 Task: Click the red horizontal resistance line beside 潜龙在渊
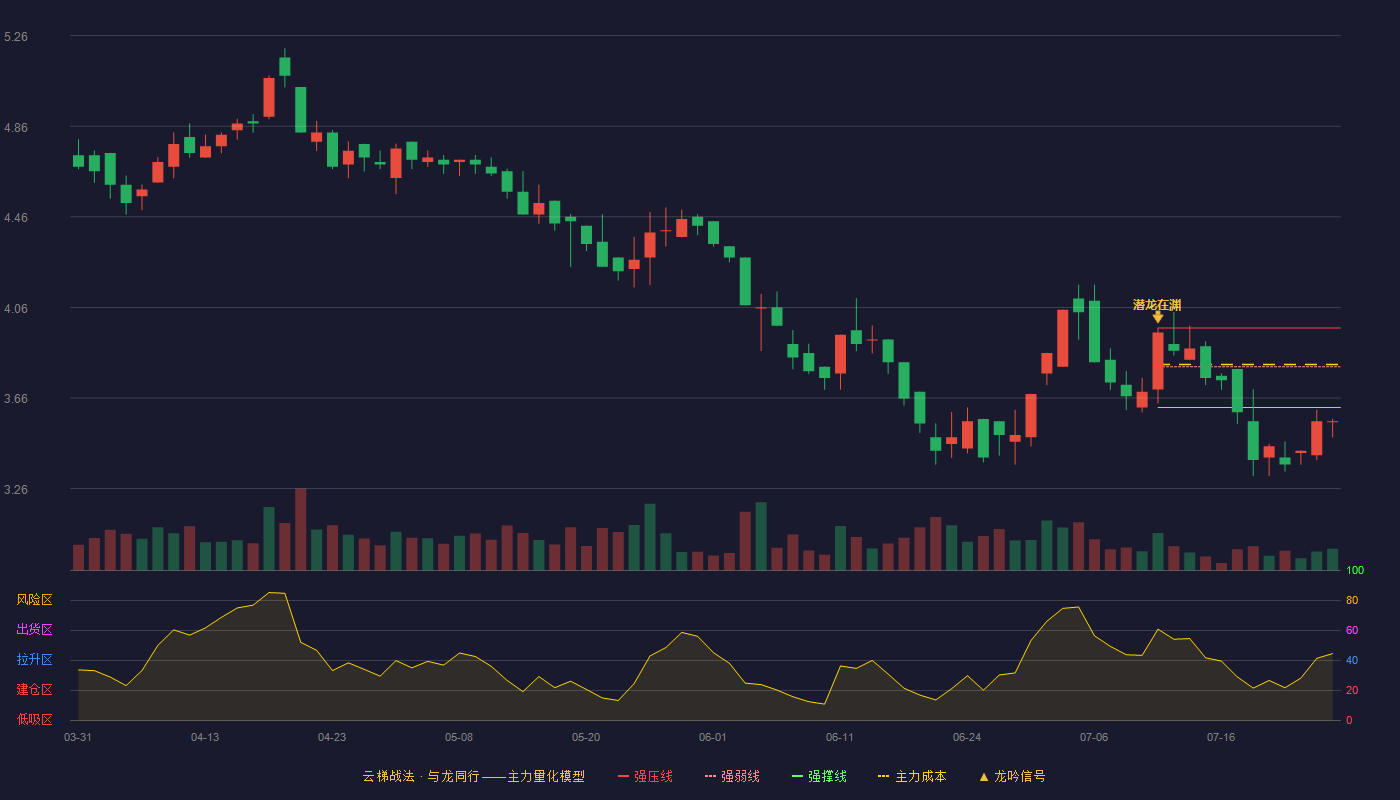1249,328
